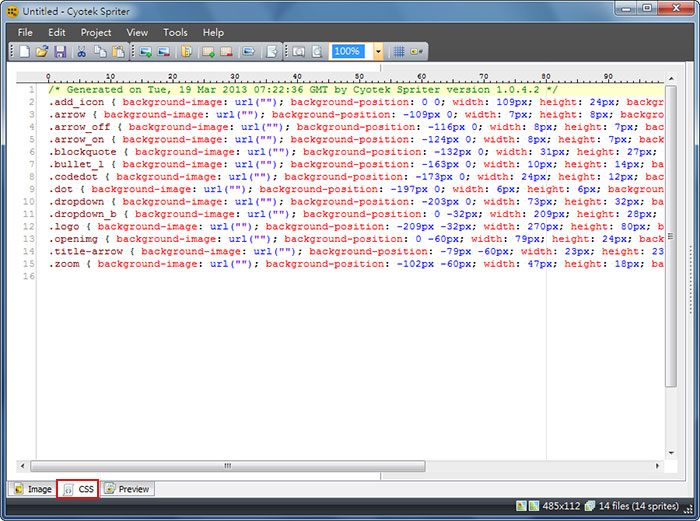Open the Tools menu
700x521 pixels.
pyautogui.click(x=175, y=33)
